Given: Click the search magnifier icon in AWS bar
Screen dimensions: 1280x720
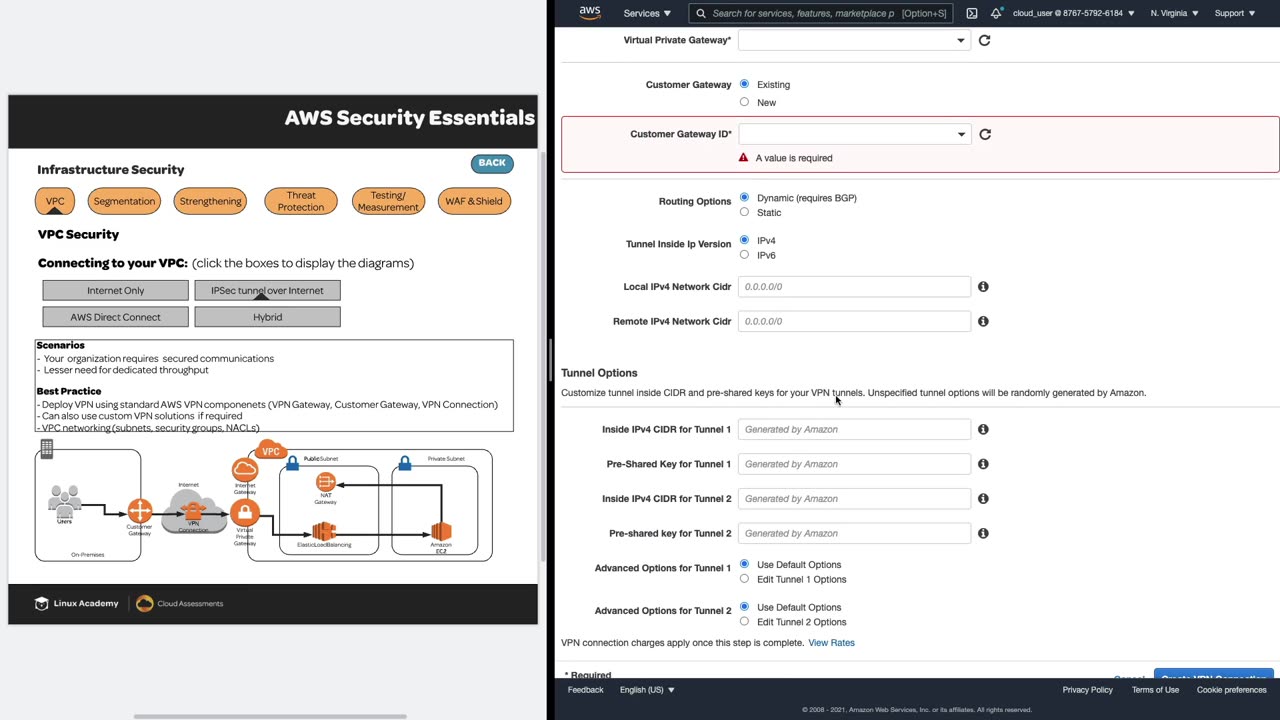Looking at the screenshot, I should click(x=702, y=13).
